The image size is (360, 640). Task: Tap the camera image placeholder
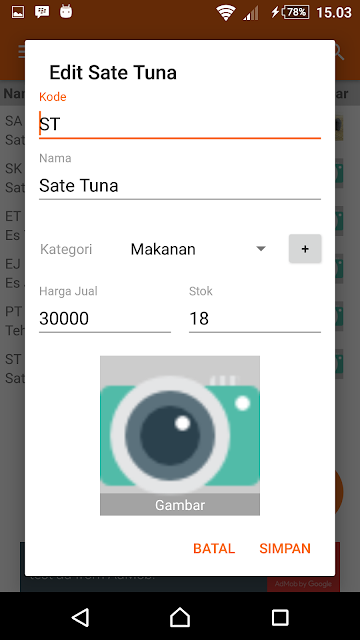[180, 435]
